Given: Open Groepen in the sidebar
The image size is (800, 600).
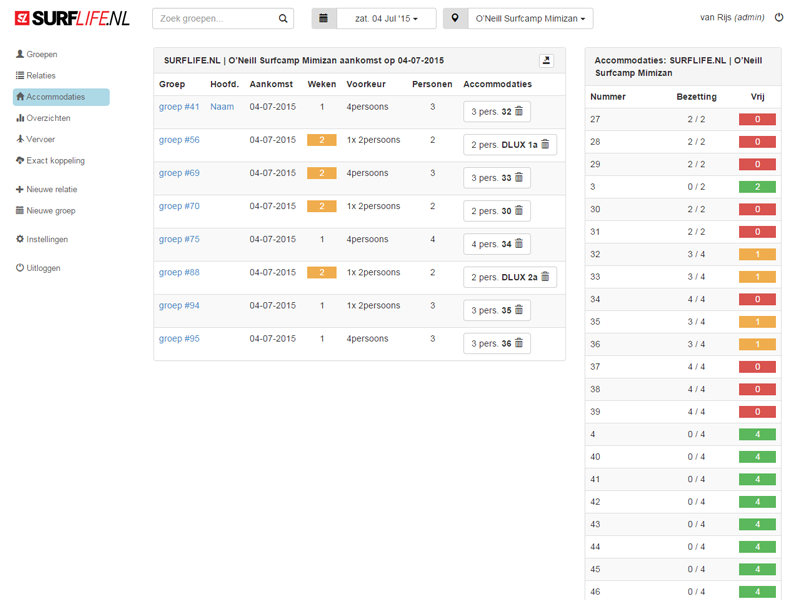Looking at the screenshot, I should pos(37,54).
